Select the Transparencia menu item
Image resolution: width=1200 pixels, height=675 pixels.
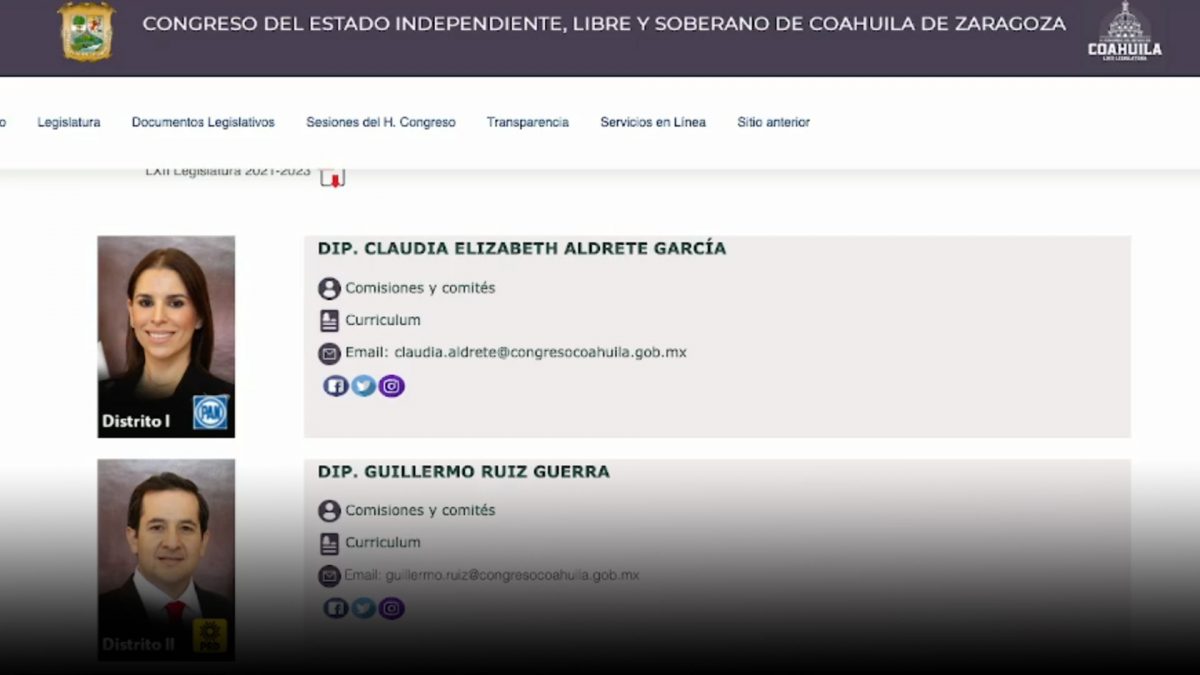pyautogui.click(x=527, y=122)
